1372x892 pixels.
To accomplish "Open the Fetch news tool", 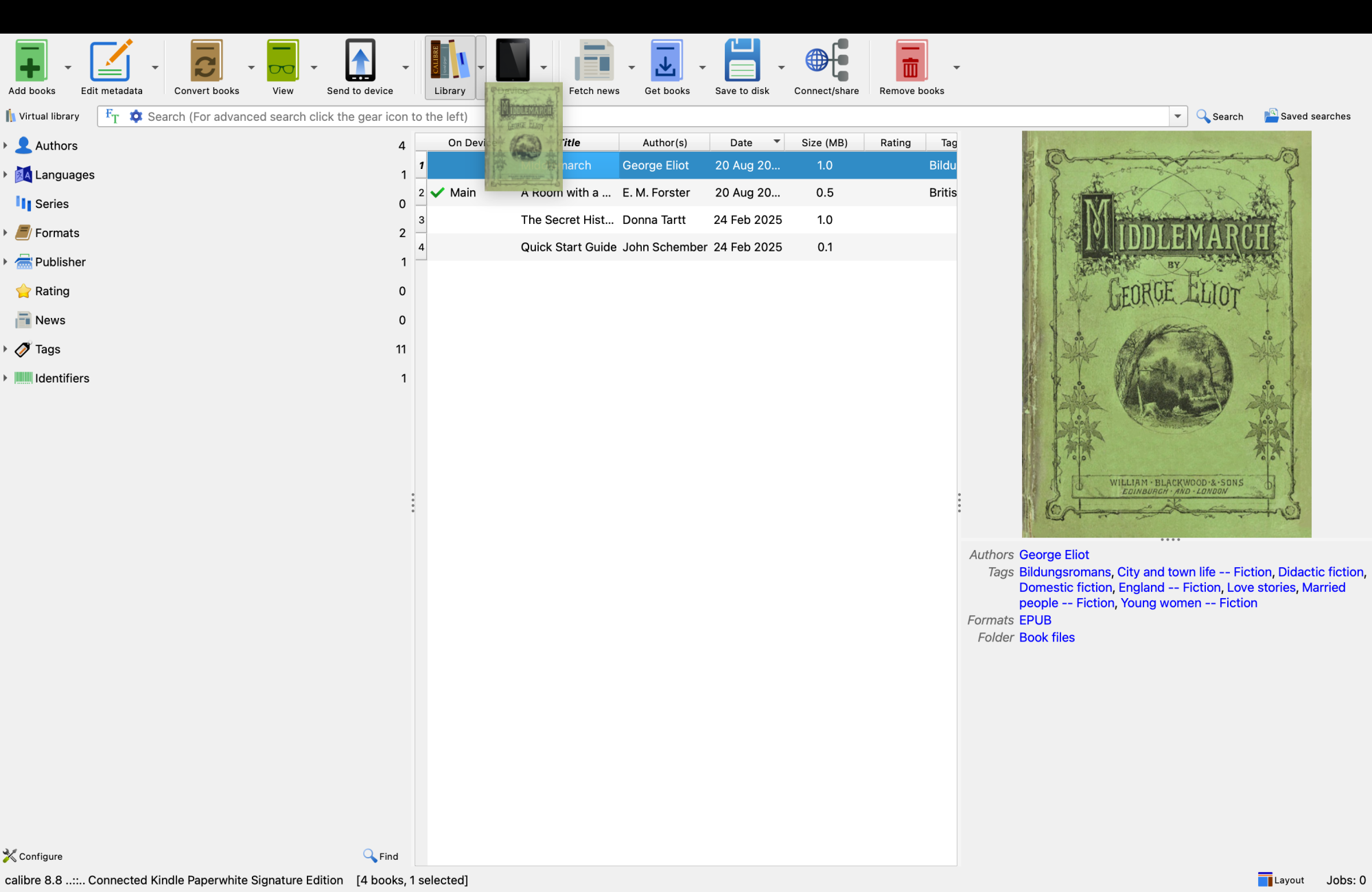I will click(x=594, y=60).
